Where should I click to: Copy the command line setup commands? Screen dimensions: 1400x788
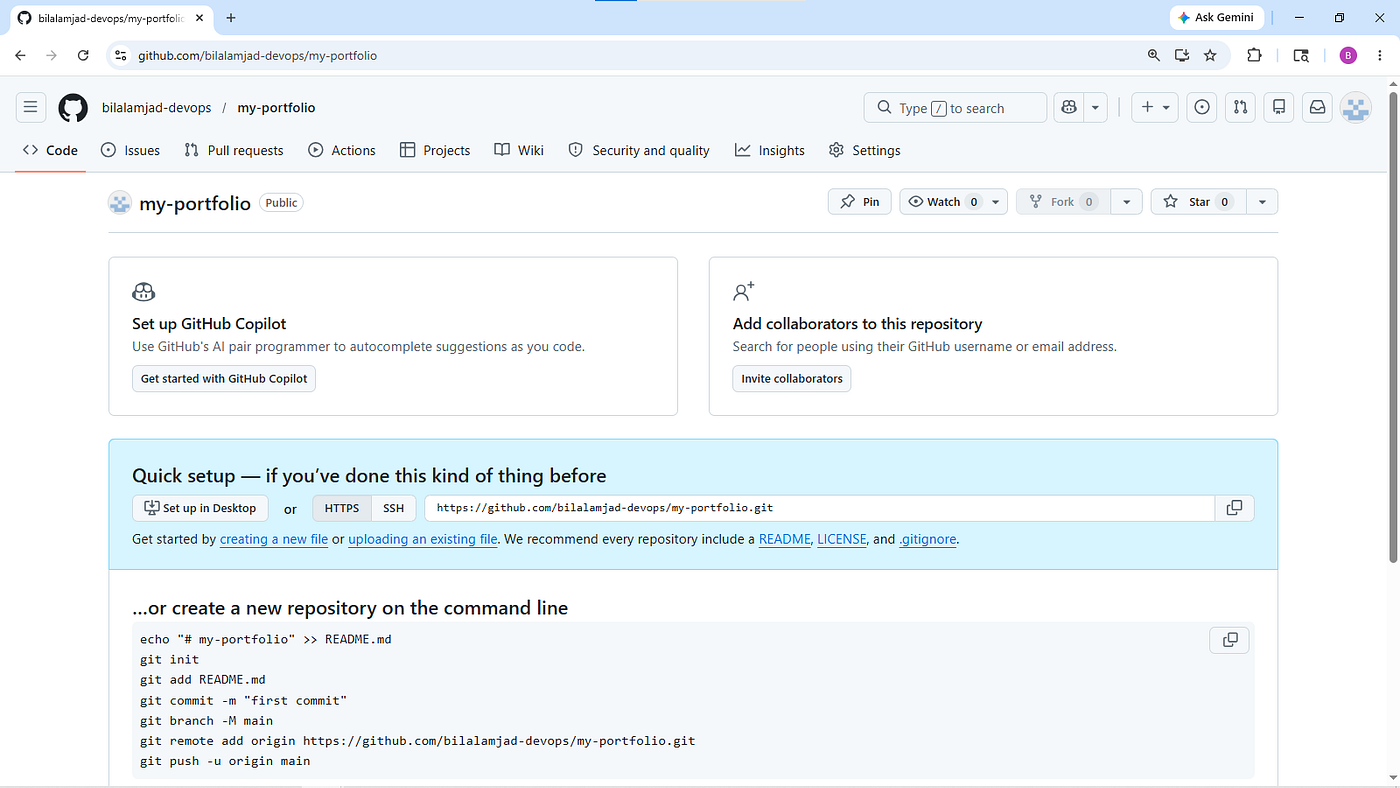coord(1230,639)
